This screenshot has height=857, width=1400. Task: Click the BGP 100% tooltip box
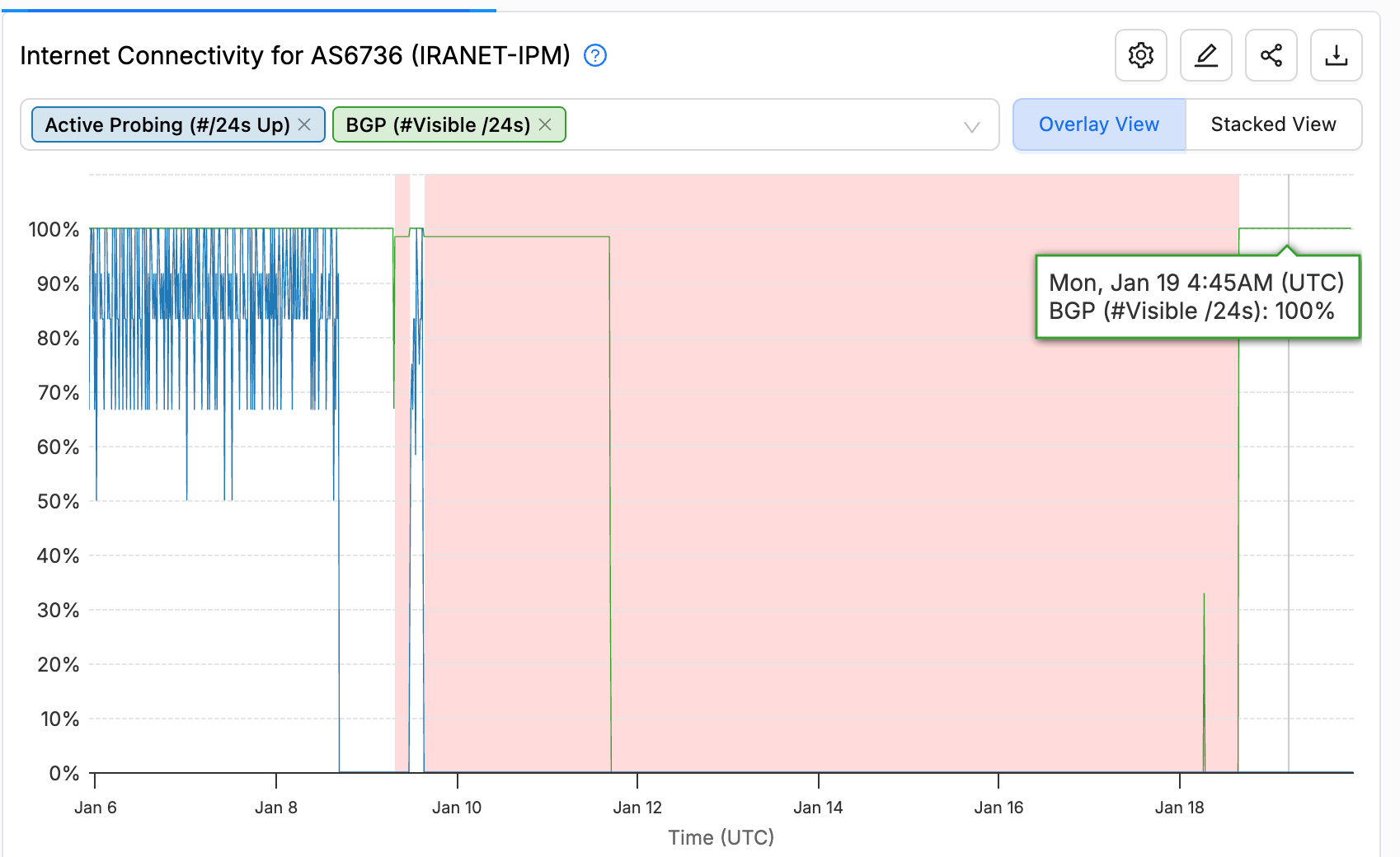click(1196, 297)
